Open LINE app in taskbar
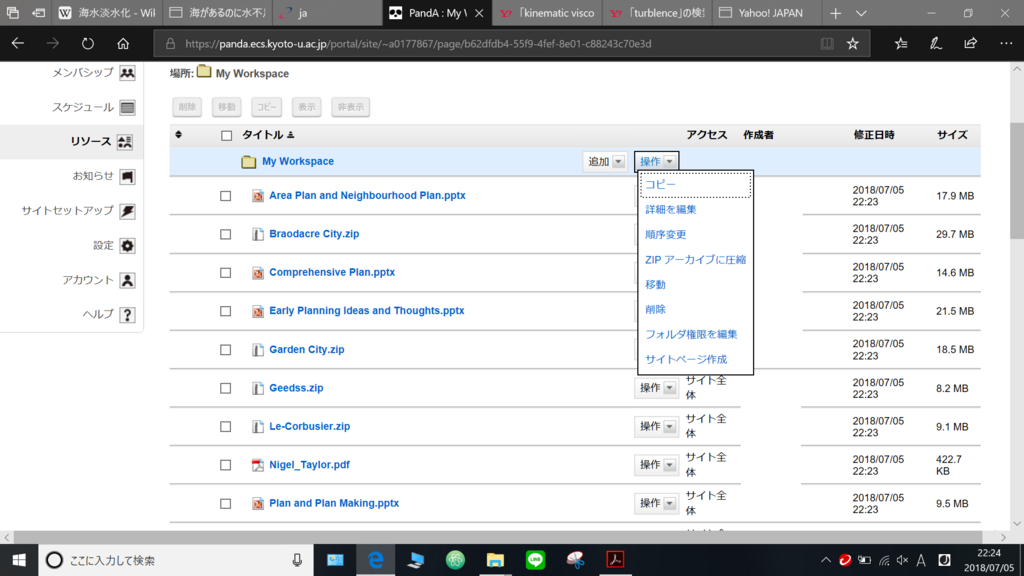Viewport: 1024px width, 576px height. tap(536, 560)
